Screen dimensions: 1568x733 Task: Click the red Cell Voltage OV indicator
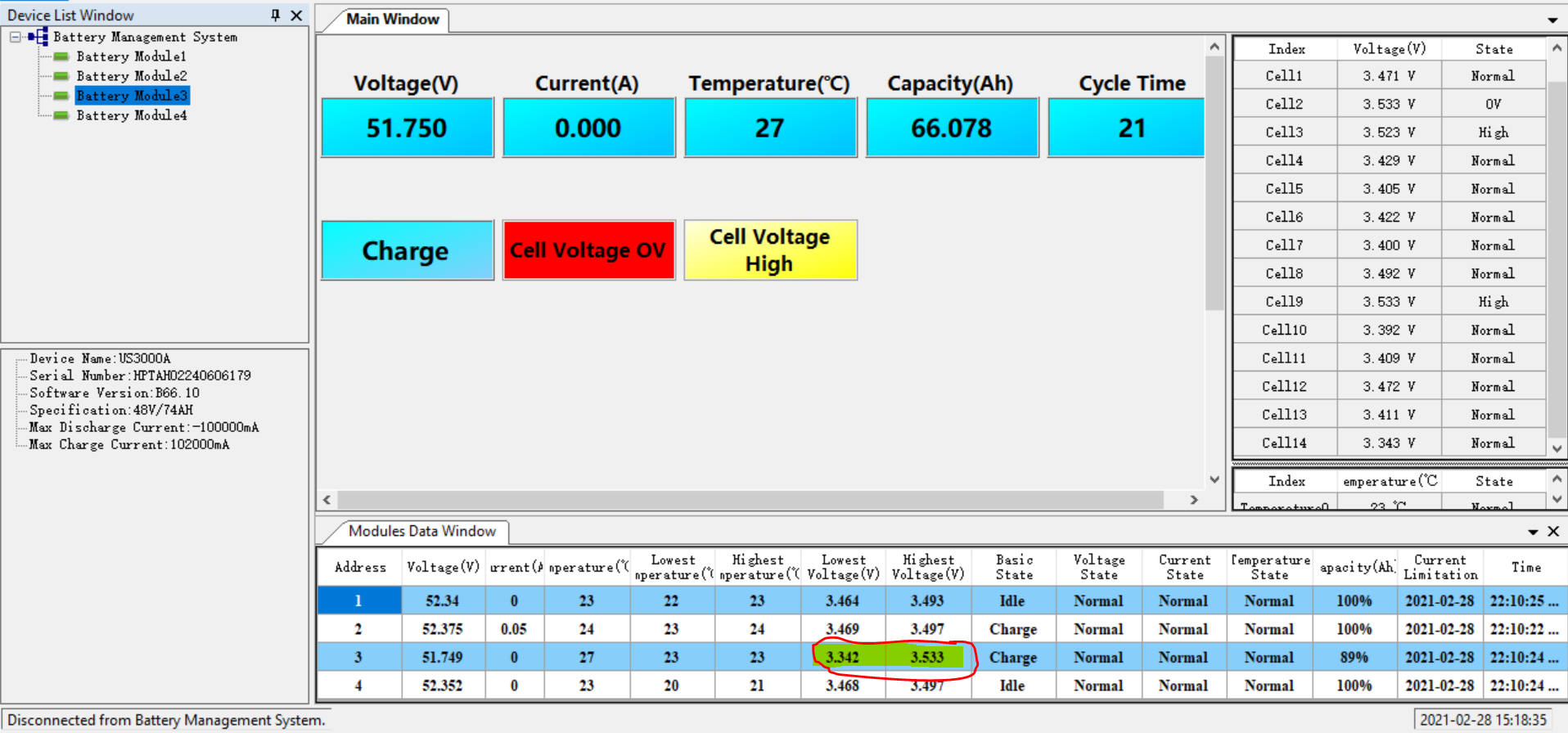point(588,250)
